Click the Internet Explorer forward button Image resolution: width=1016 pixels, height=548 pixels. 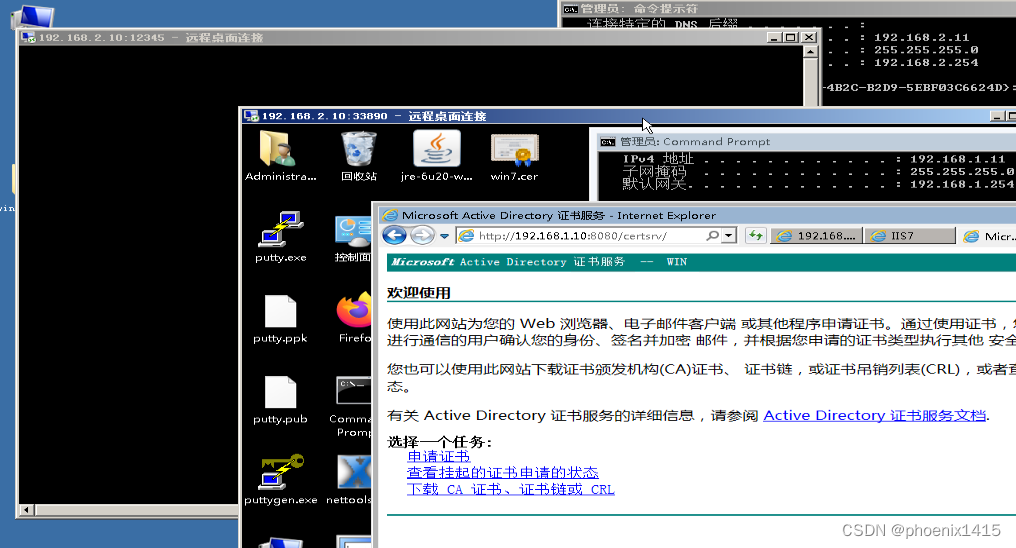[x=422, y=235]
